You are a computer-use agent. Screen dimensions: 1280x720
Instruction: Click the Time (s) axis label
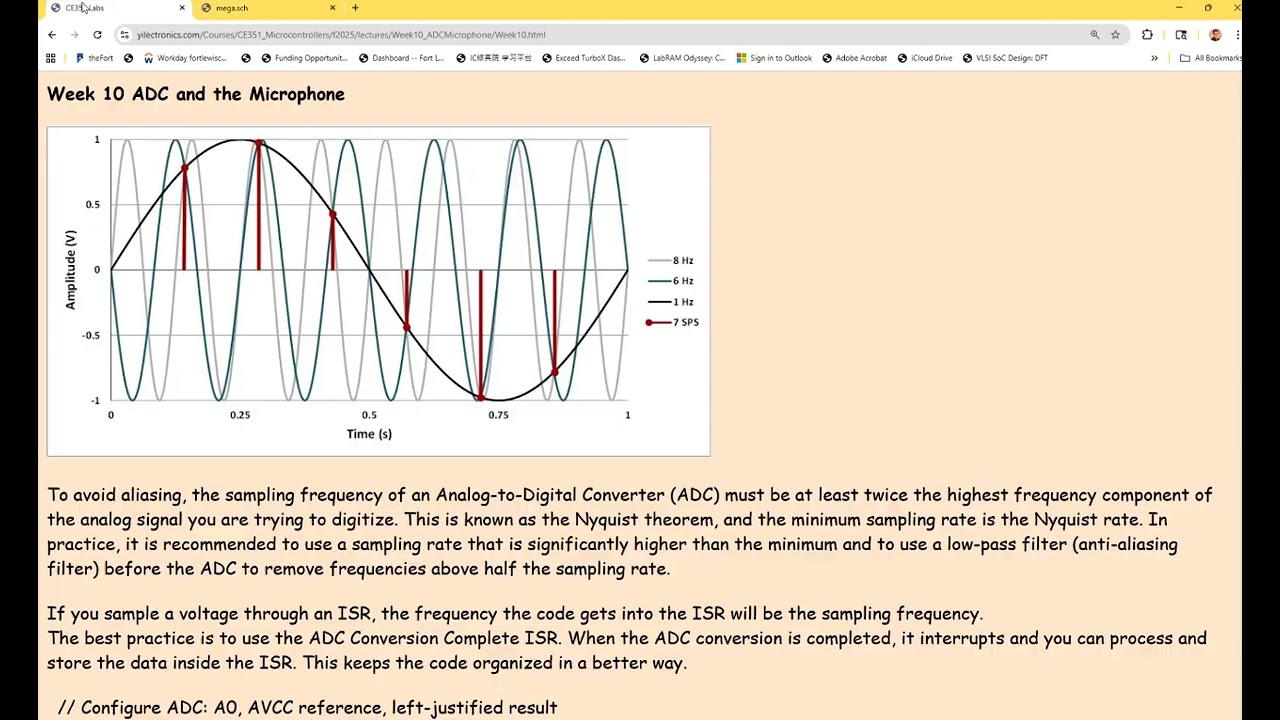coord(369,434)
